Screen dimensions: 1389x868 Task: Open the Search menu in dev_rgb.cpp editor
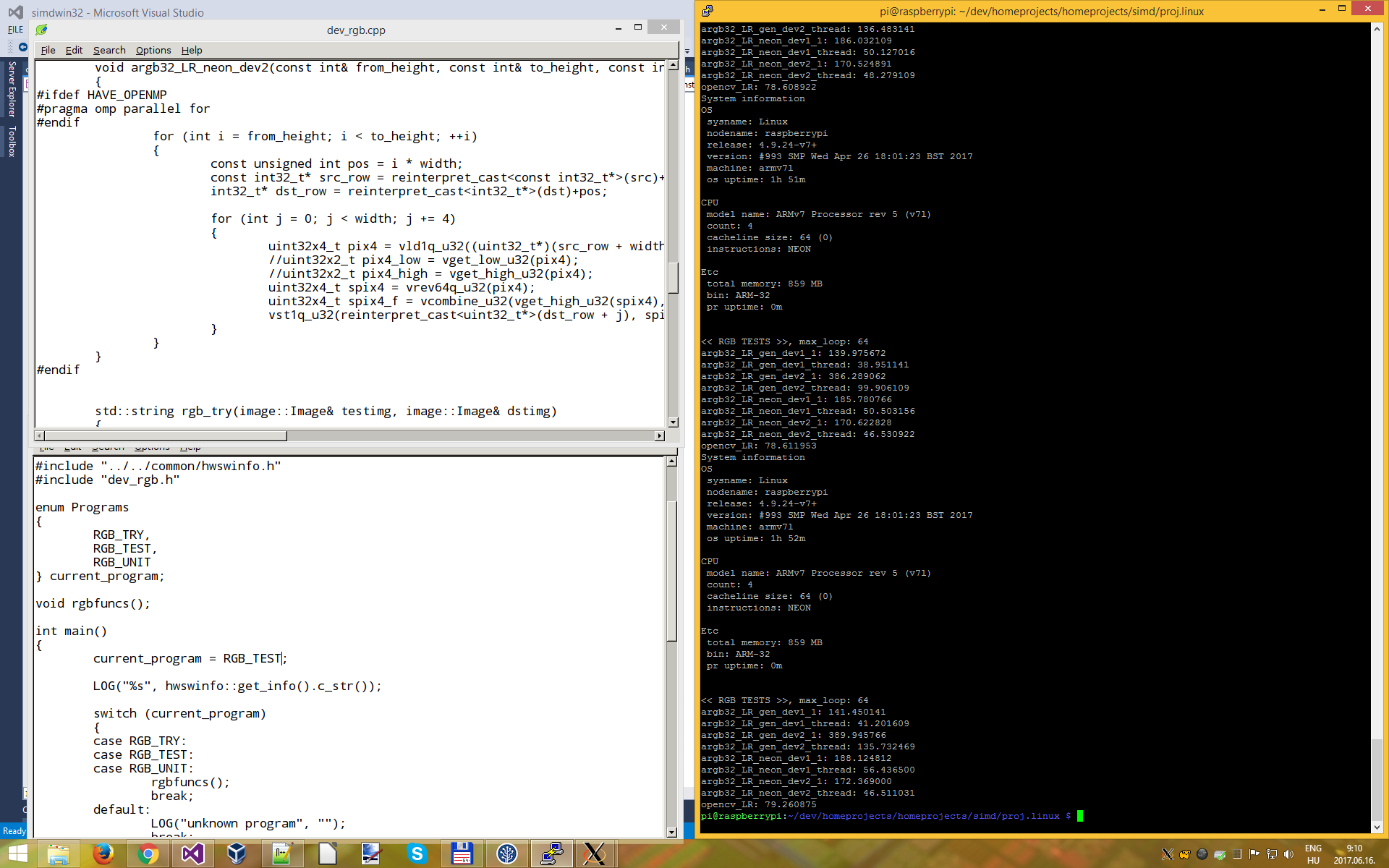click(109, 50)
